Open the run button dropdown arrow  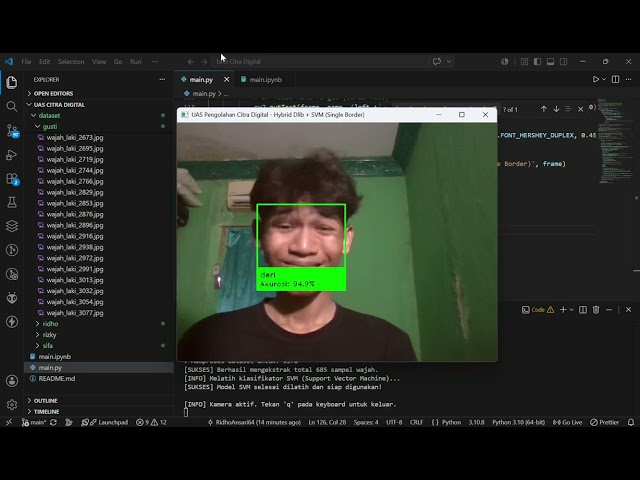click(604, 79)
